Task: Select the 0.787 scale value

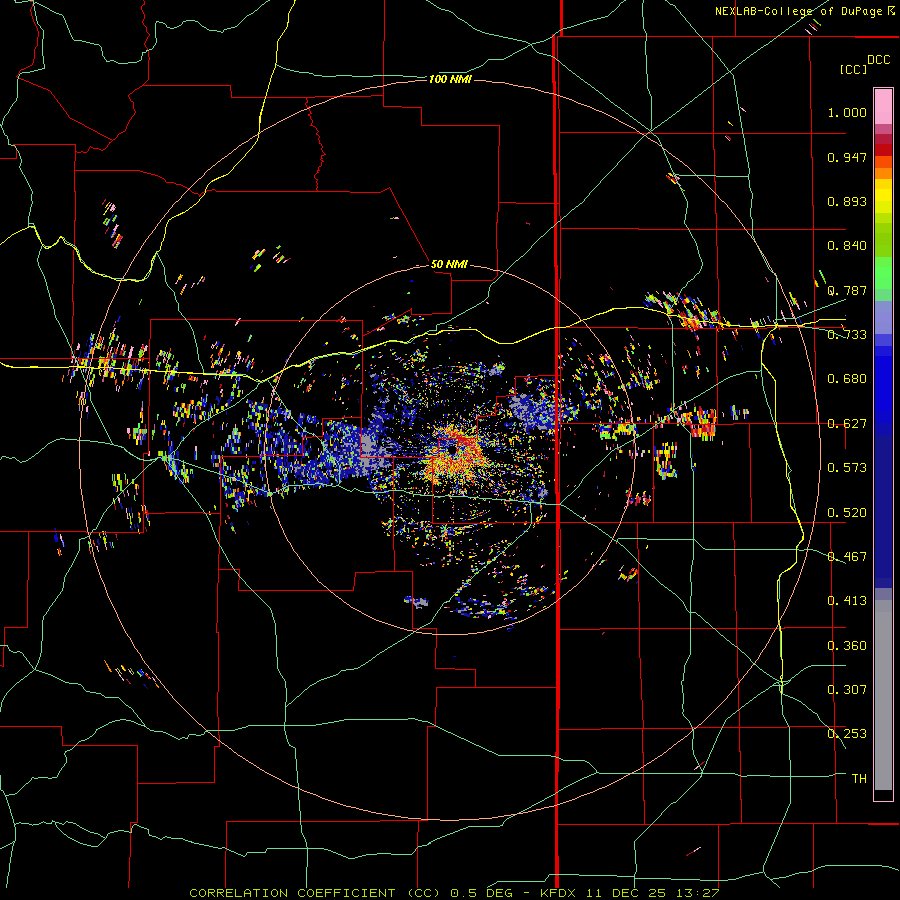Action: coord(847,290)
